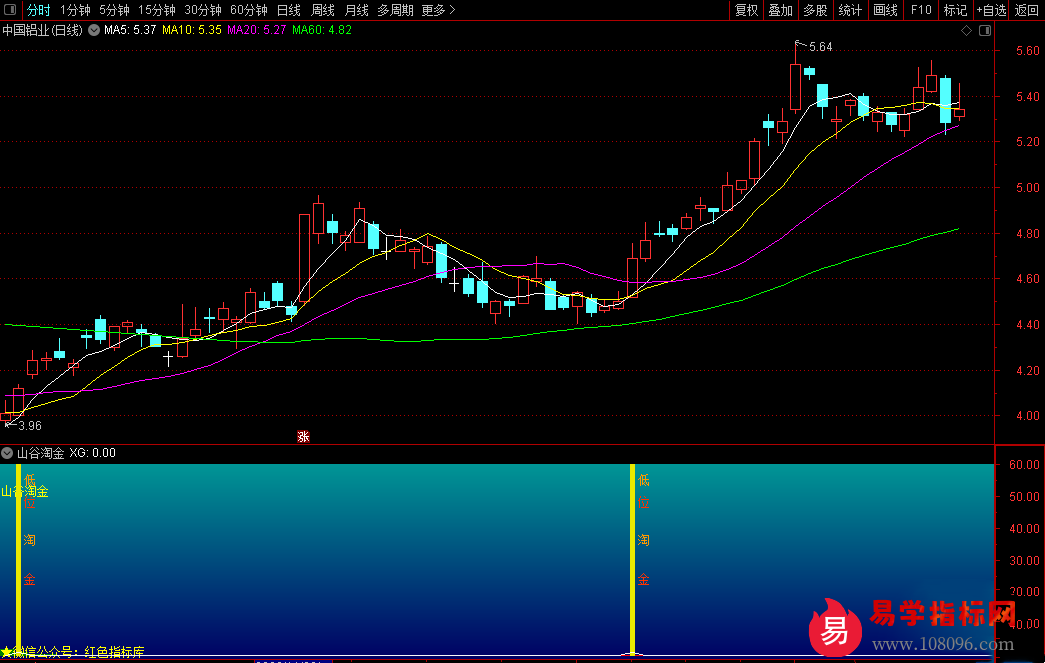1045x663 pixels.
Task: Toggle the right sidebar panel icon
Action: [985, 31]
